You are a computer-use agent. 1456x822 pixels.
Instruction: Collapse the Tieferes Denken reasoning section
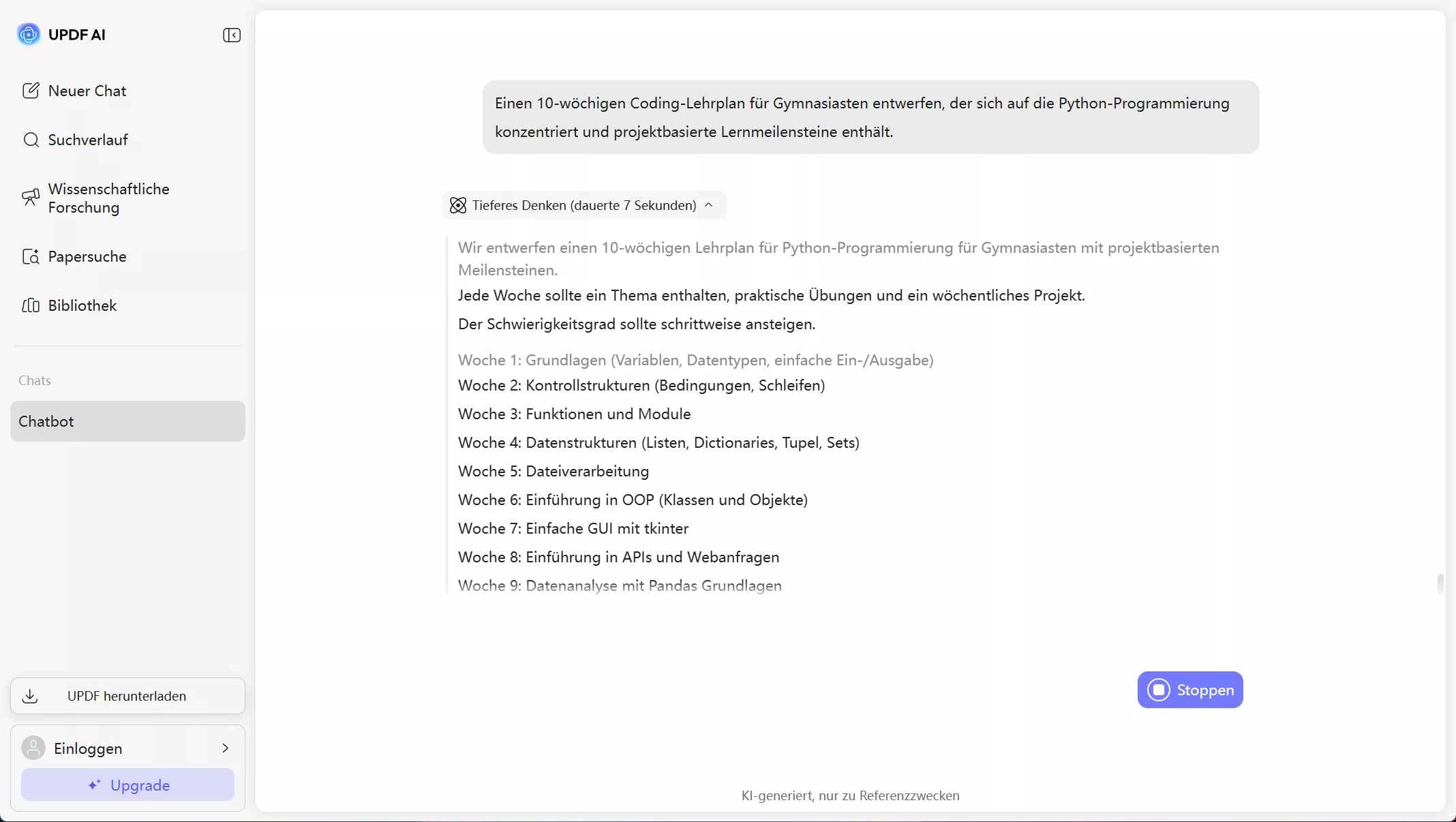click(709, 205)
